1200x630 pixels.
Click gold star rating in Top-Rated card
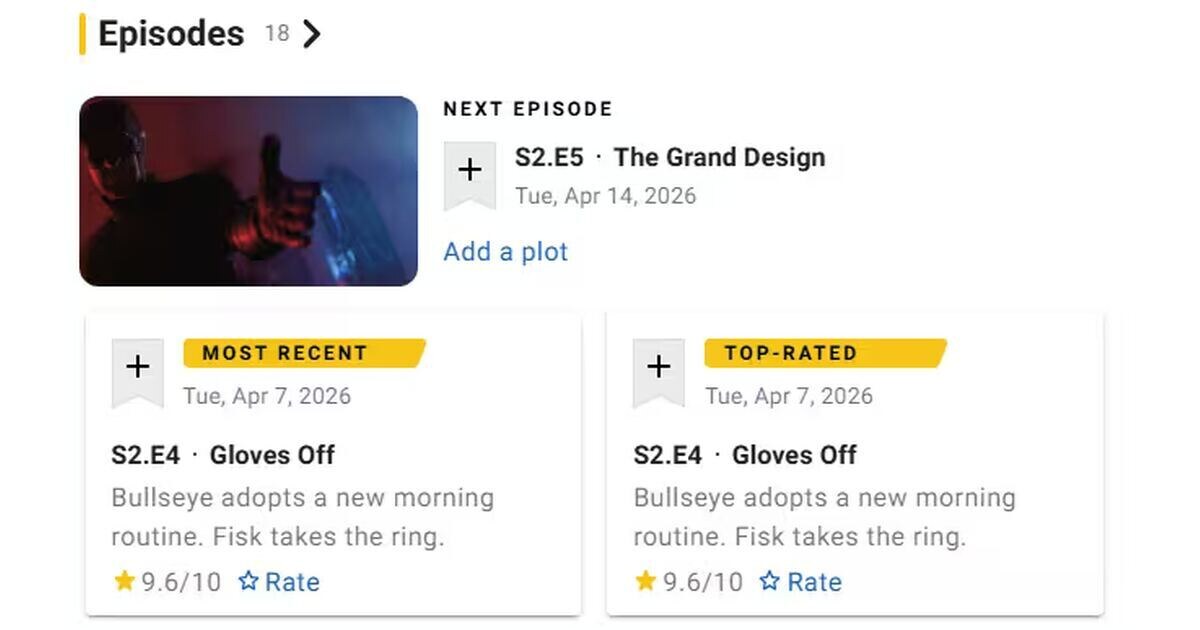pyautogui.click(x=645, y=582)
